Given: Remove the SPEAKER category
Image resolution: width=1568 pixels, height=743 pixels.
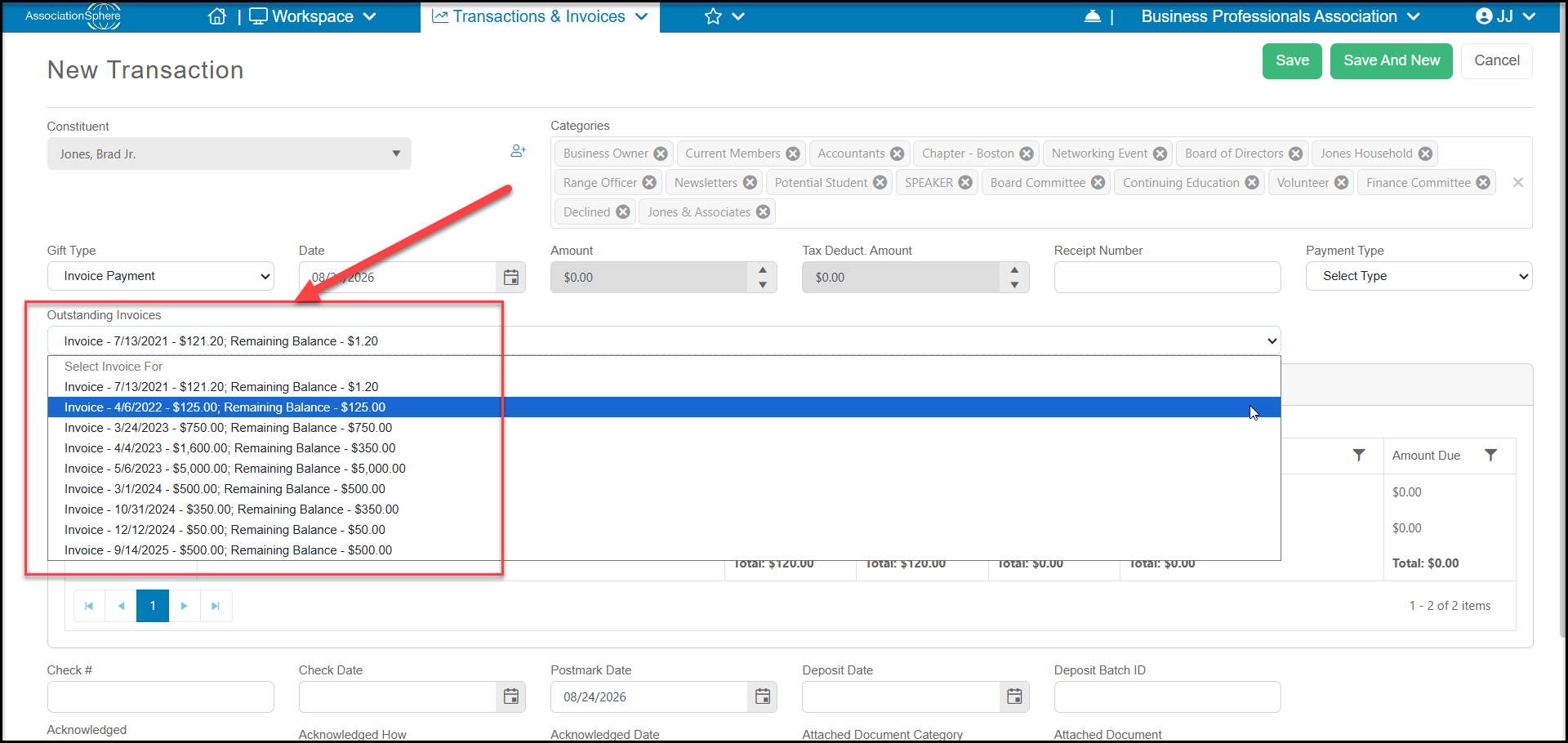Looking at the screenshot, I should pyautogui.click(x=965, y=183).
